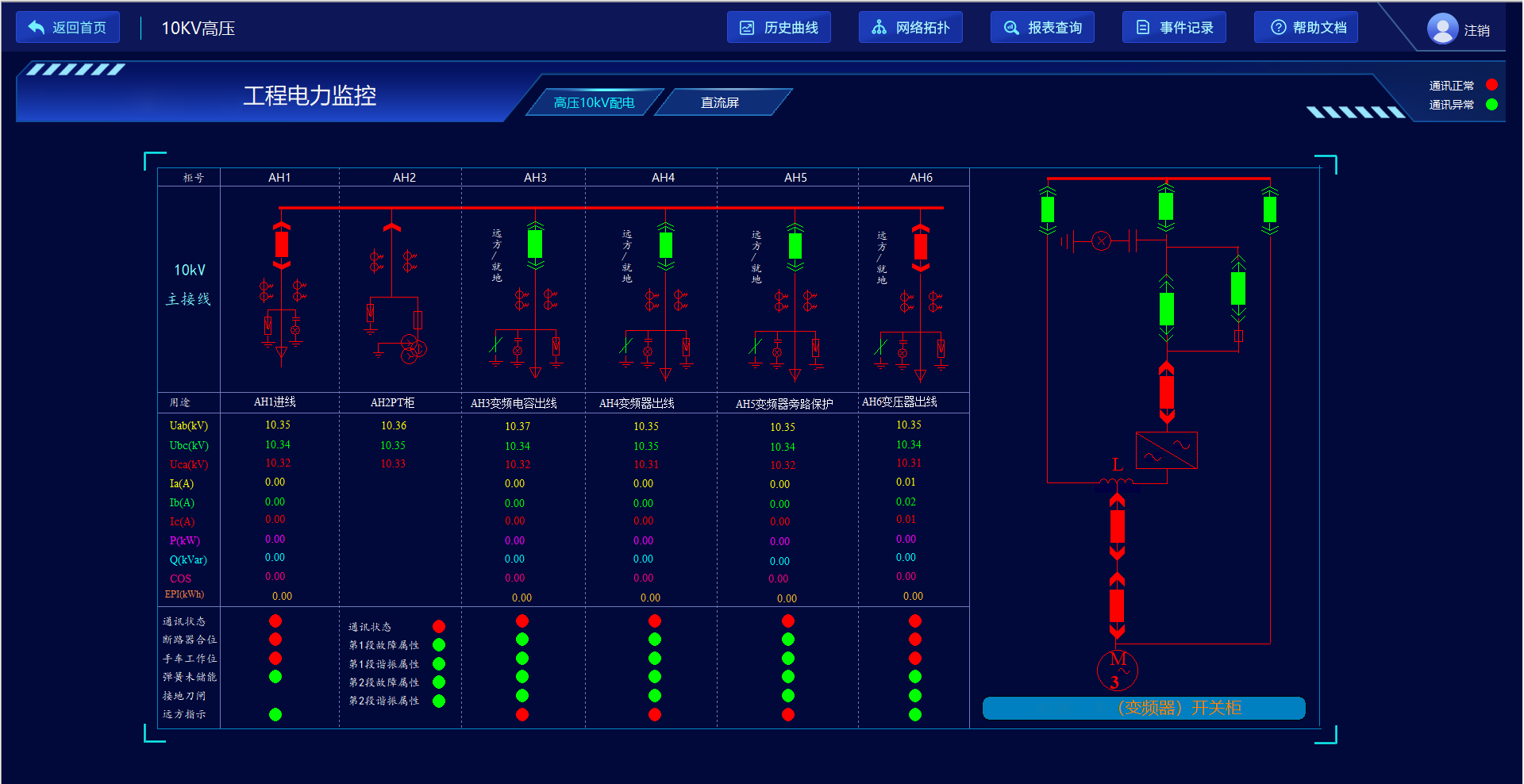Screen dimensions: 1524x784
Task: Open 报表查询 report query page
Action: 1042,28
